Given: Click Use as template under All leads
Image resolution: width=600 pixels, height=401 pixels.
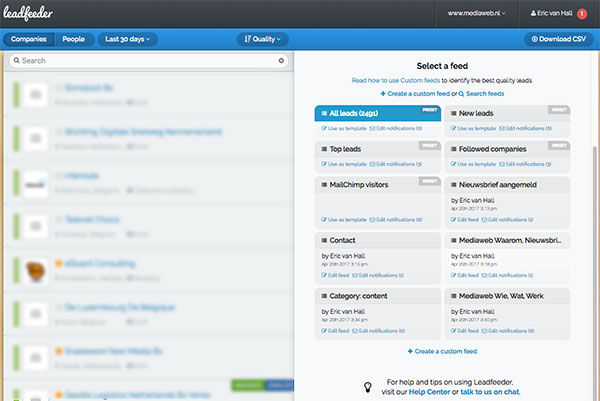Looking at the screenshot, I should pyautogui.click(x=344, y=129).
